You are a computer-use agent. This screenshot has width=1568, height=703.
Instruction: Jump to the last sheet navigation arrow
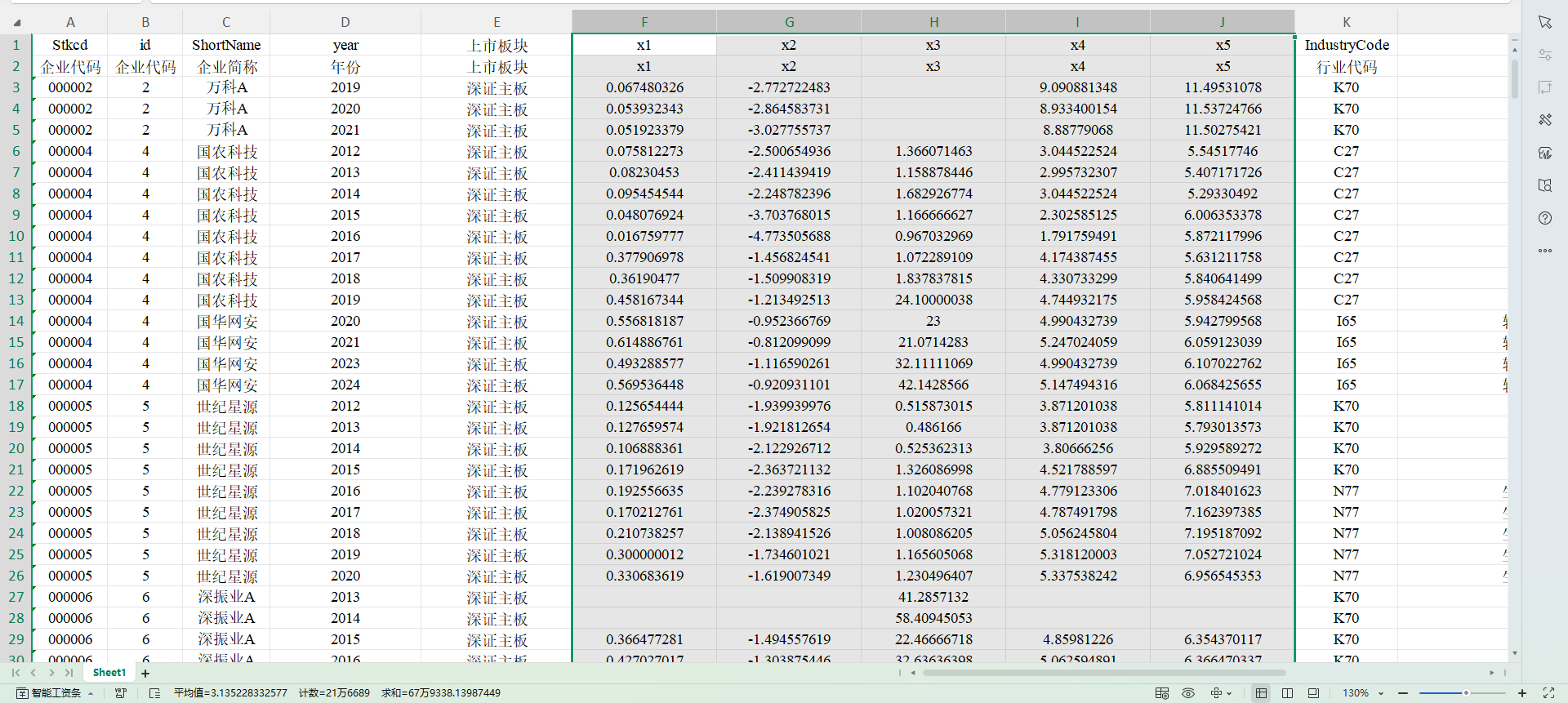69,673
